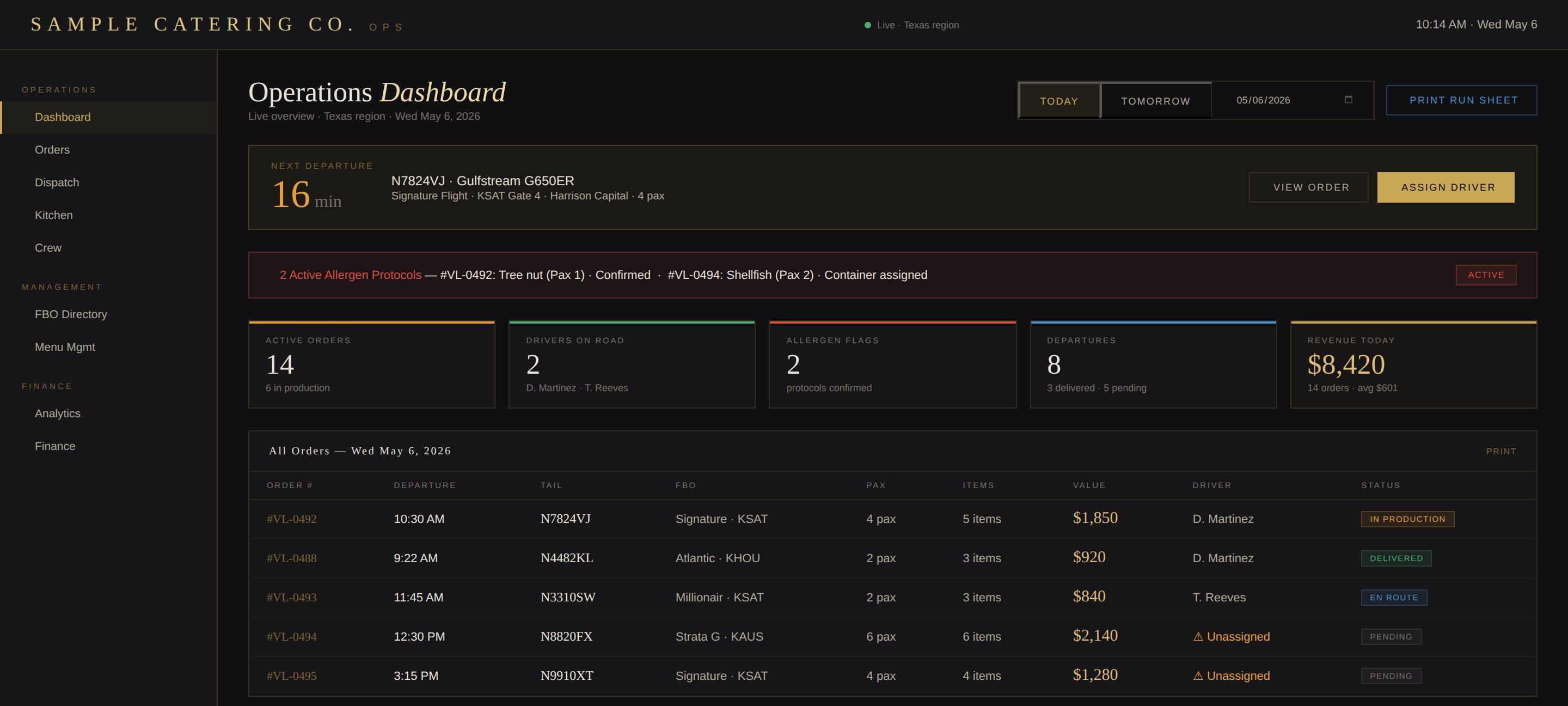1568x706 pixels.
Task: Select the Driver column header
Action: [x=1212, y=485]
